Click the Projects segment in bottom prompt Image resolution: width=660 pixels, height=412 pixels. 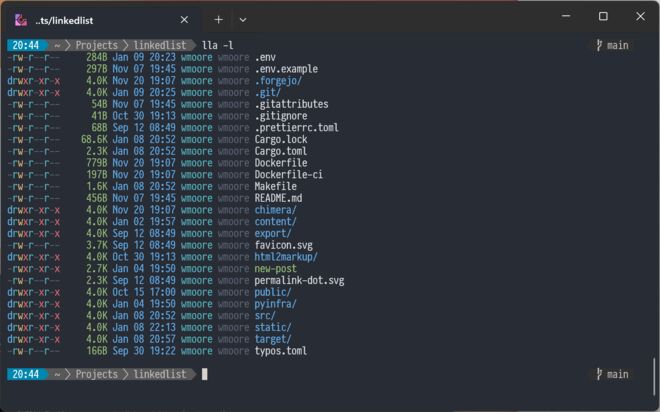pos(96,374)
